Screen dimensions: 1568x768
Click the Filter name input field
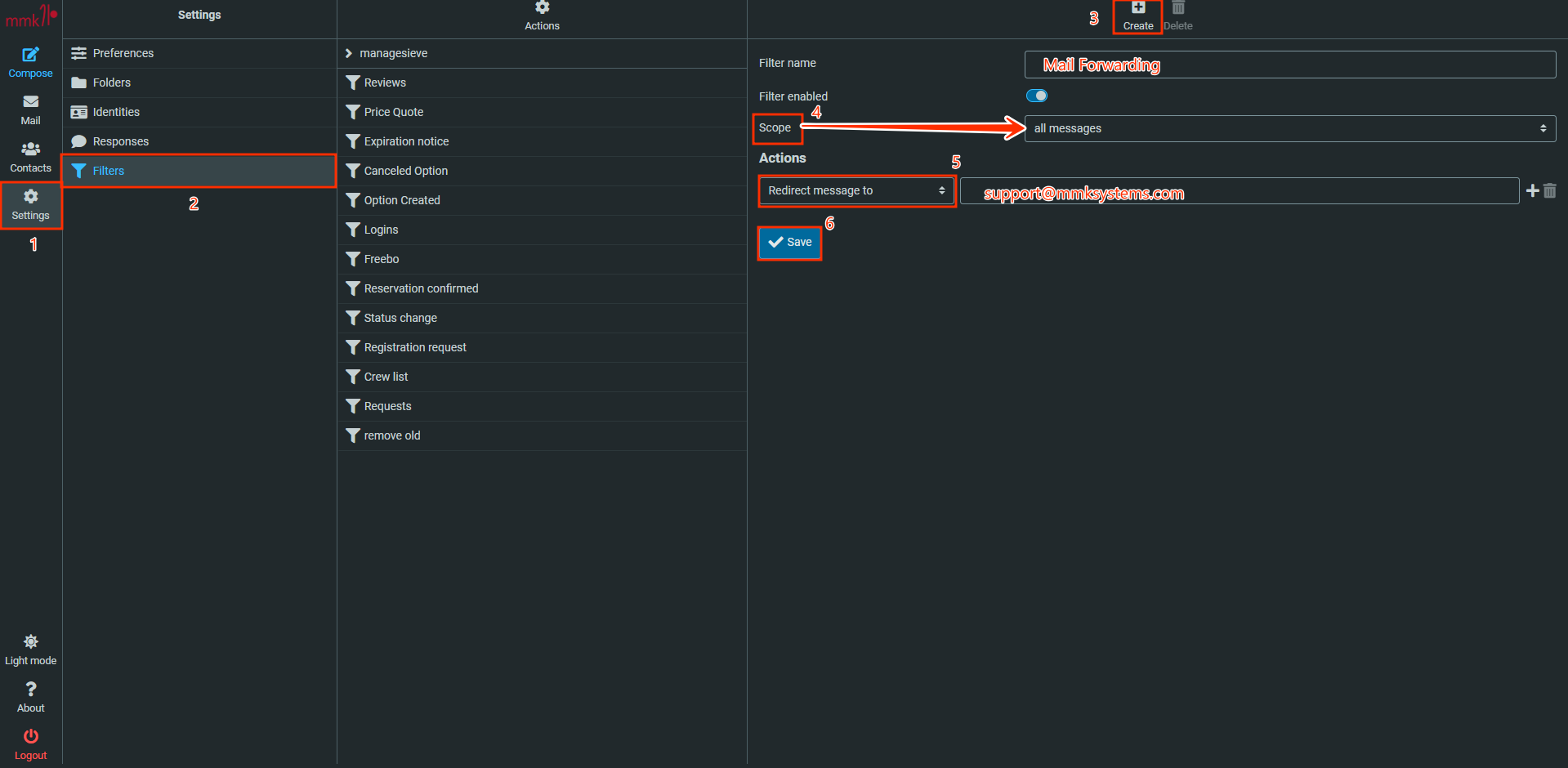click(x=1290, y=65)
